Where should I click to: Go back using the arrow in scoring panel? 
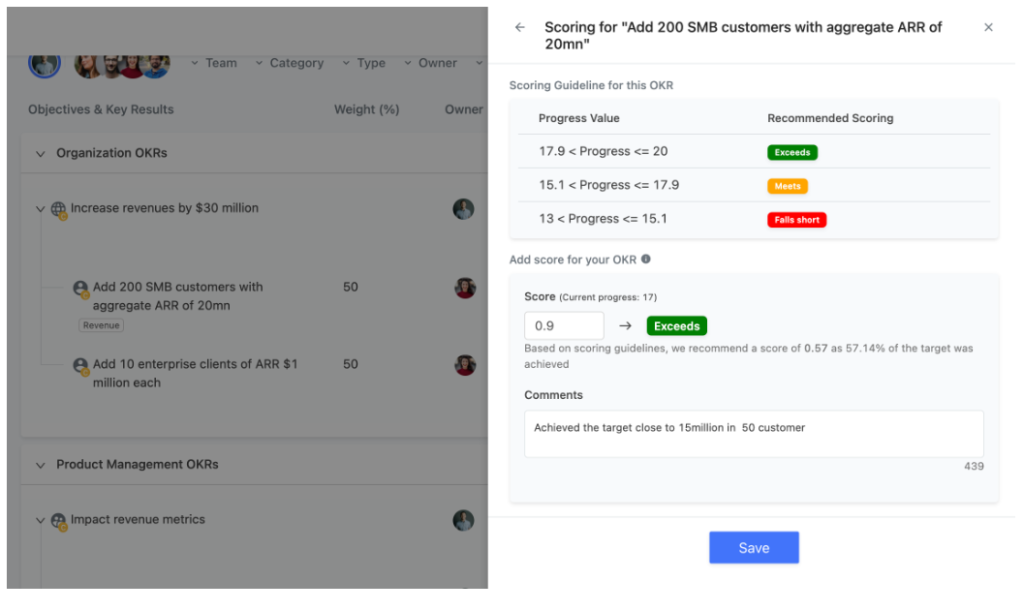click(520, 27)
